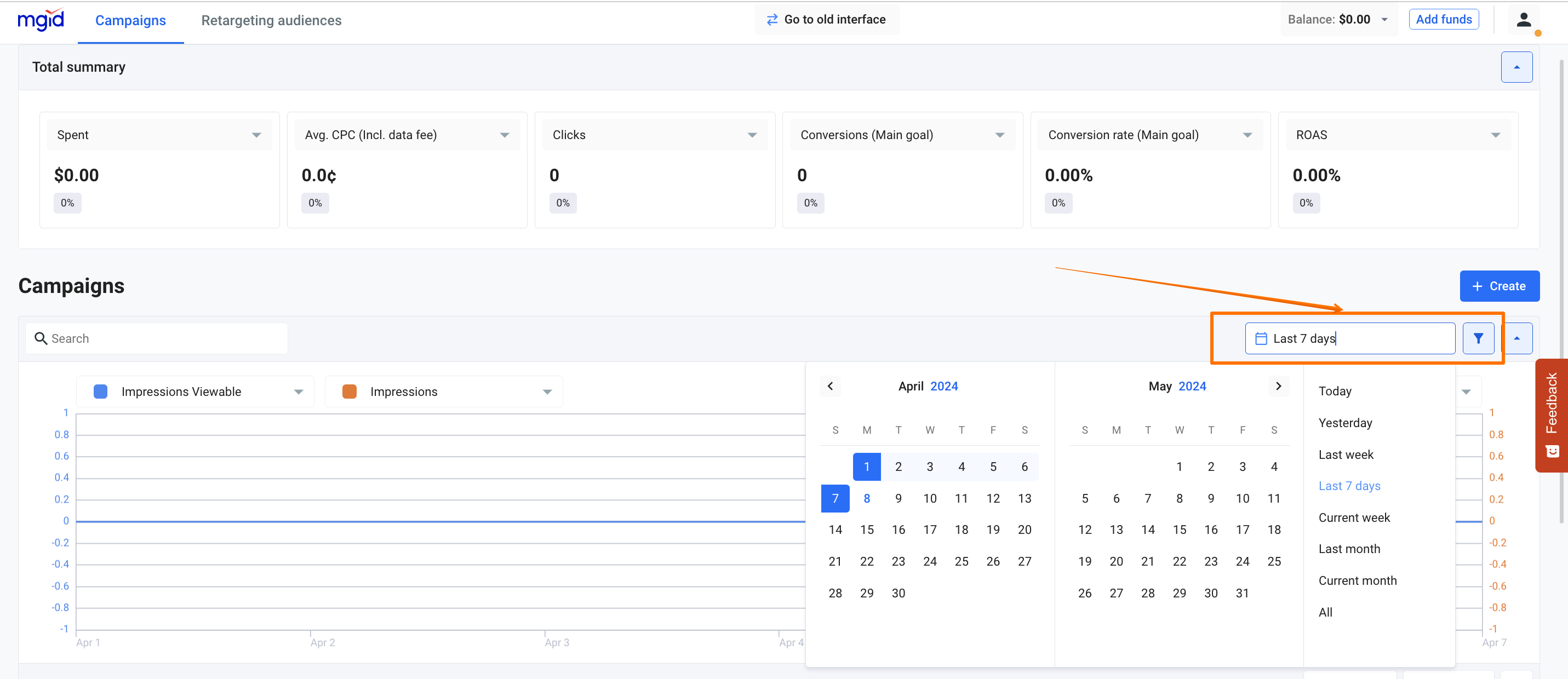Screen dimensions: 1568x679
Task: Open the Balance dropdown
Action: tap(1384, 20)
